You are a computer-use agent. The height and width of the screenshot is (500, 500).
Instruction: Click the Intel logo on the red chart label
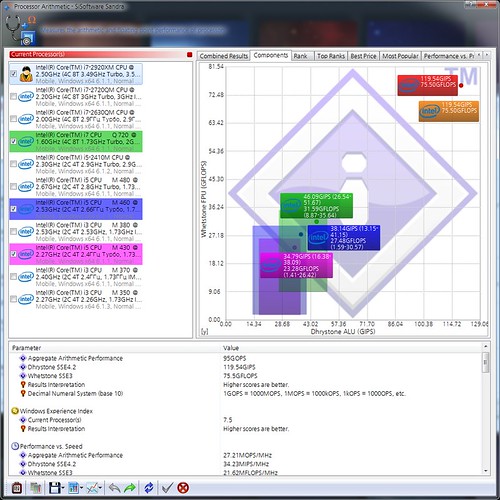pos(409,85)
